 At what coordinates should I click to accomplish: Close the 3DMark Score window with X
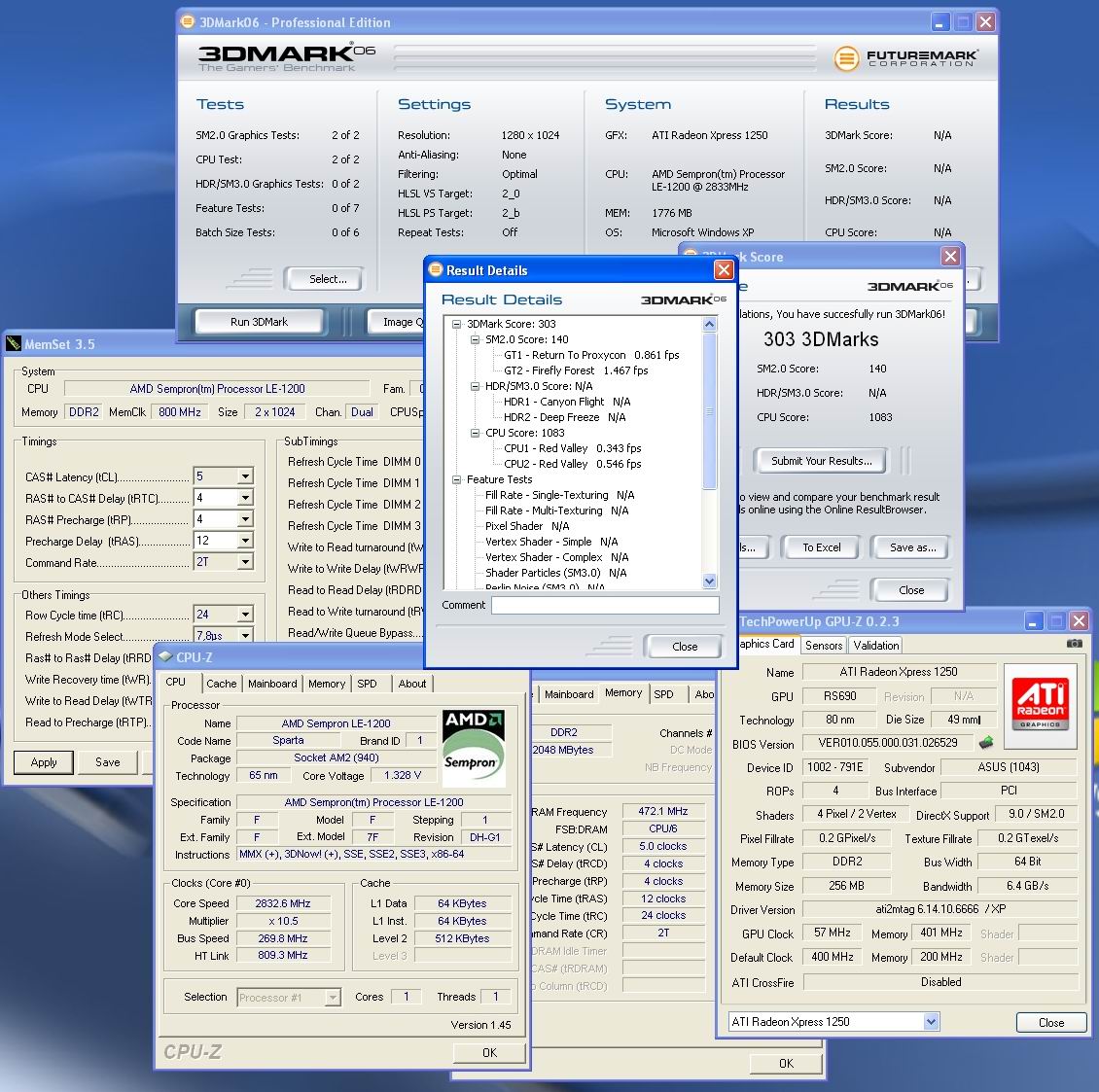[950, 256]
